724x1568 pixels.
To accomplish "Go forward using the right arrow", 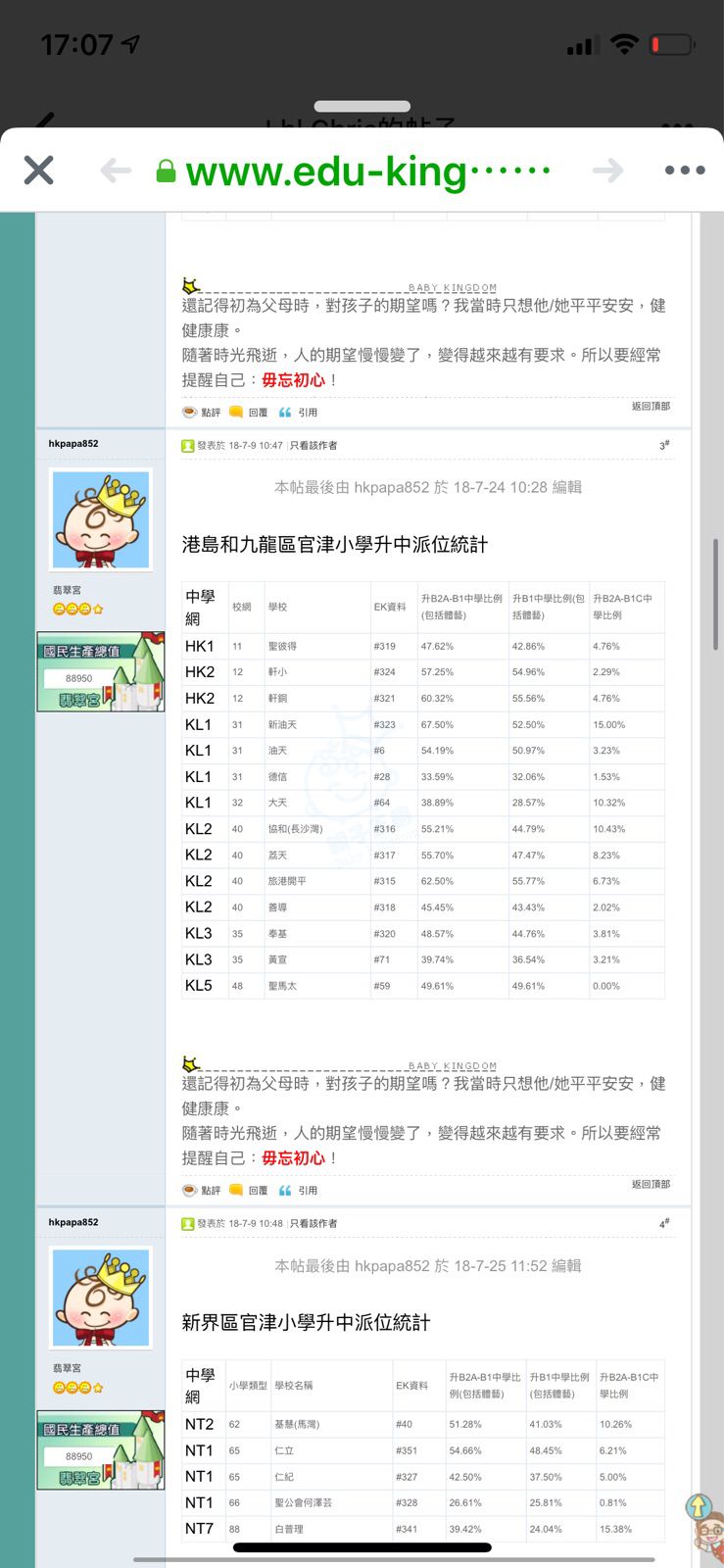I will (607, 171).
